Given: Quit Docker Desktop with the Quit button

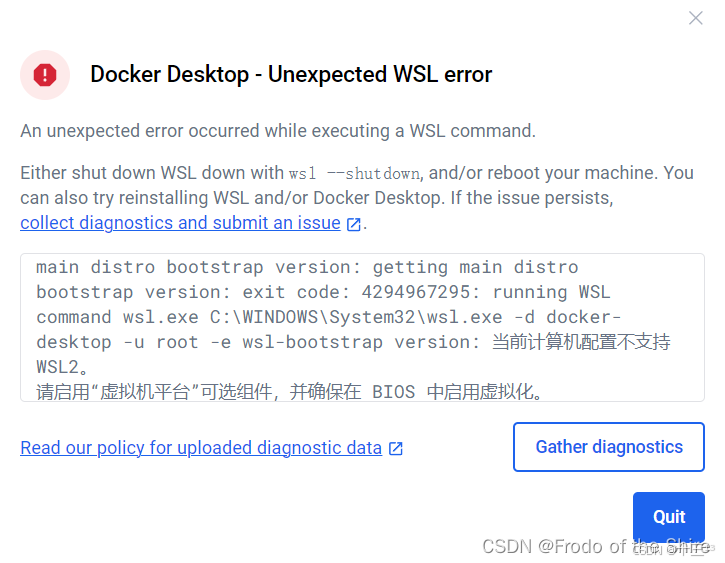Looking at the screenshot, I should click(x=669, y=516).
